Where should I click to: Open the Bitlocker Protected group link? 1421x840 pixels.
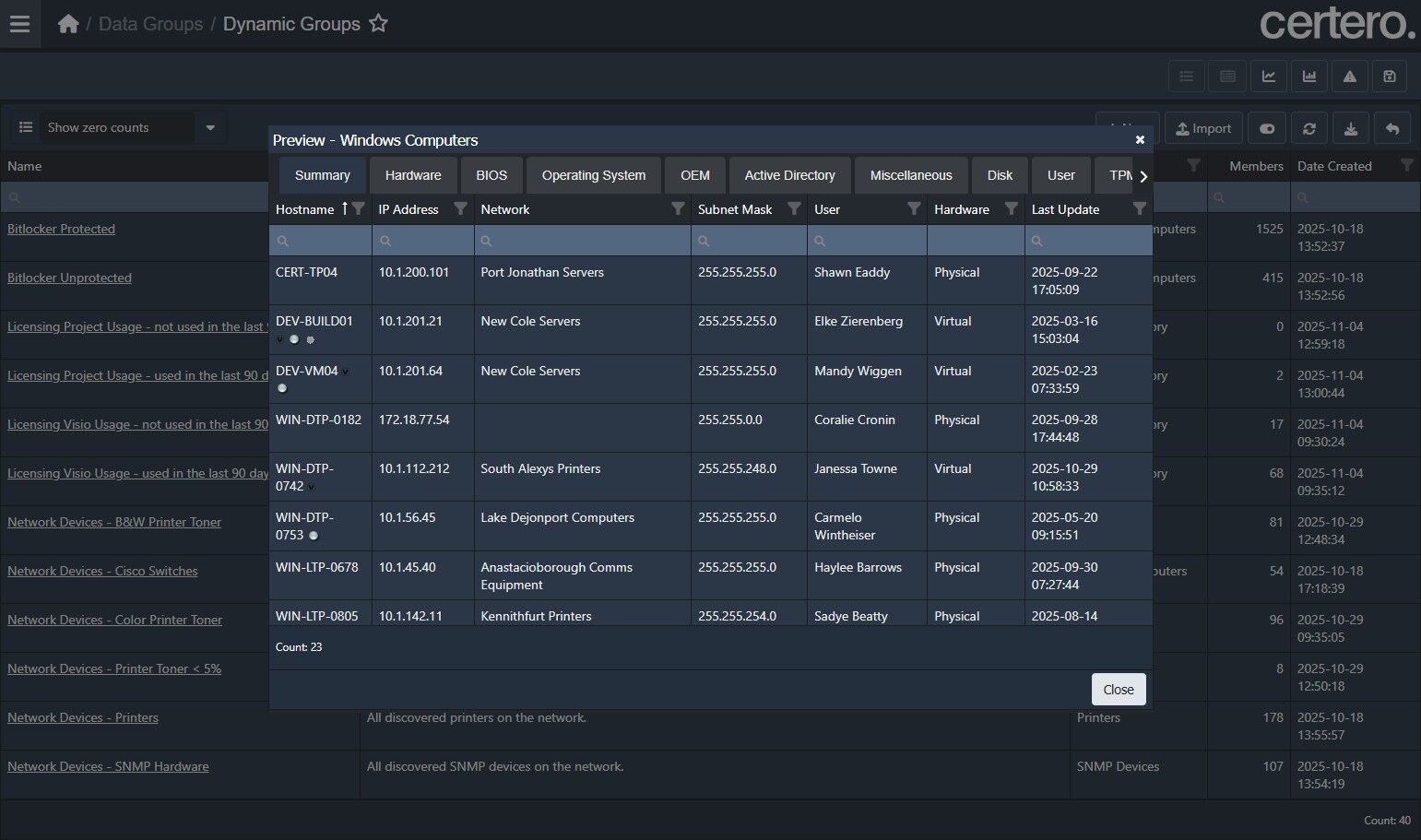coord(61,229)
